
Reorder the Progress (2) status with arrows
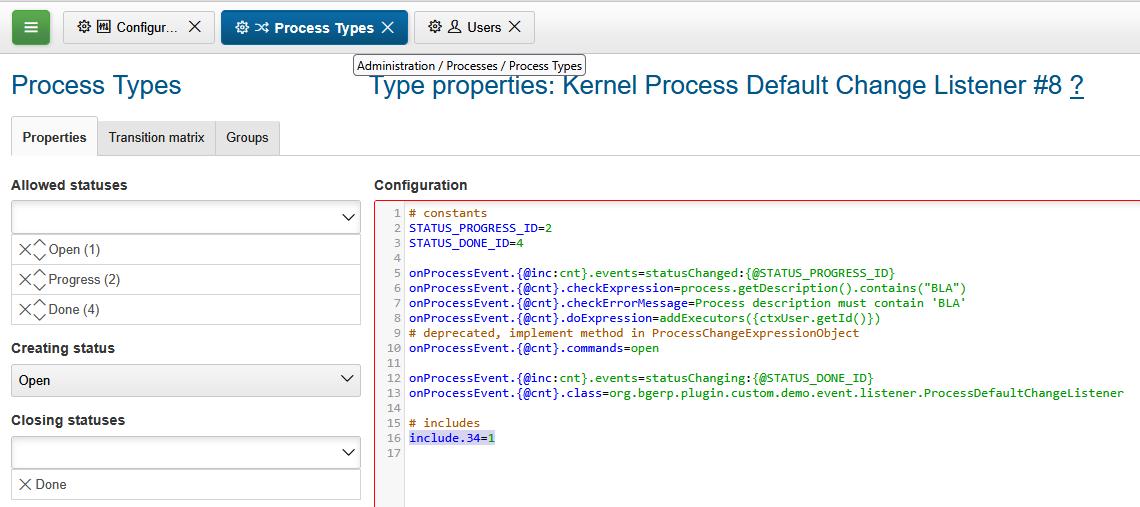coord(40,280)
